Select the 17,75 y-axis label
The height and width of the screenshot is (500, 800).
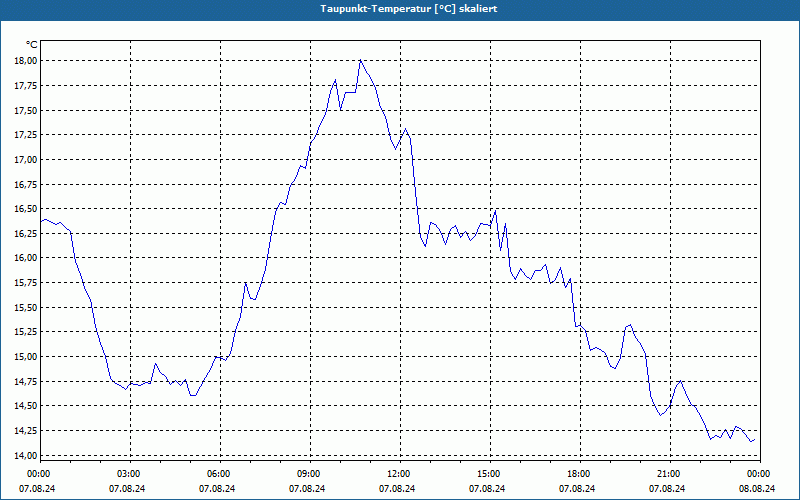(27, 85)
